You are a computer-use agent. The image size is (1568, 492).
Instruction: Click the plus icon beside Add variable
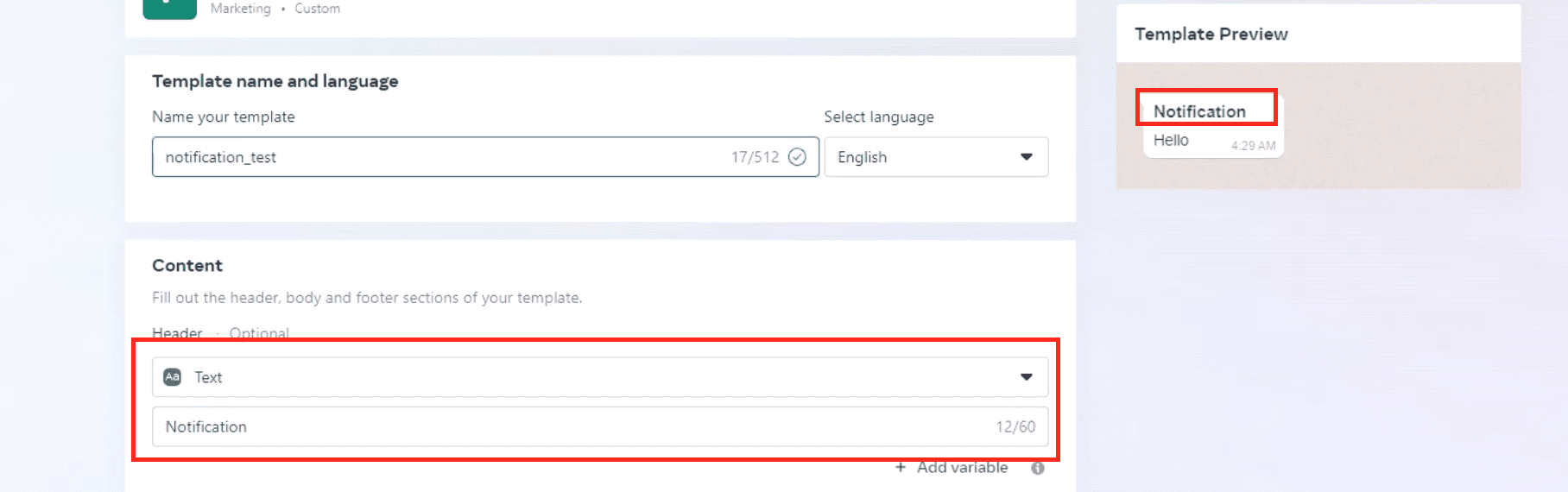(x=901, y=467)
